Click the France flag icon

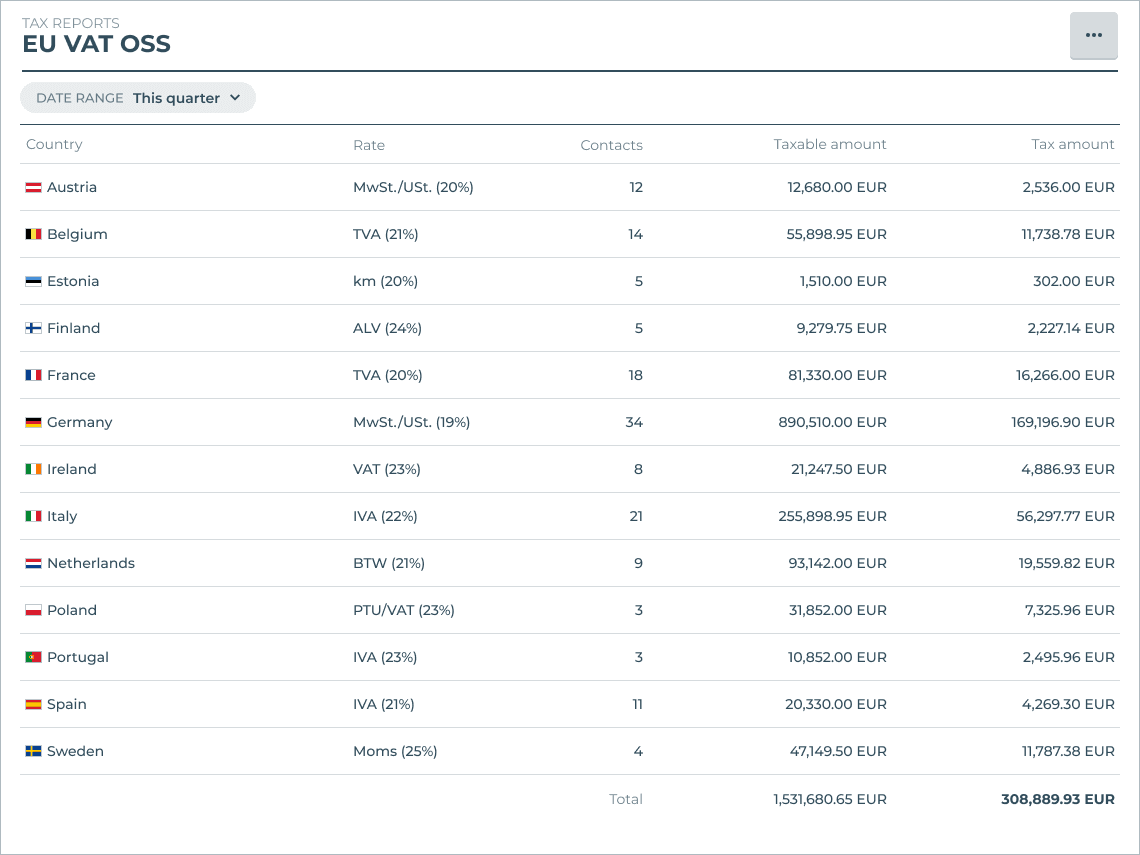33,375
